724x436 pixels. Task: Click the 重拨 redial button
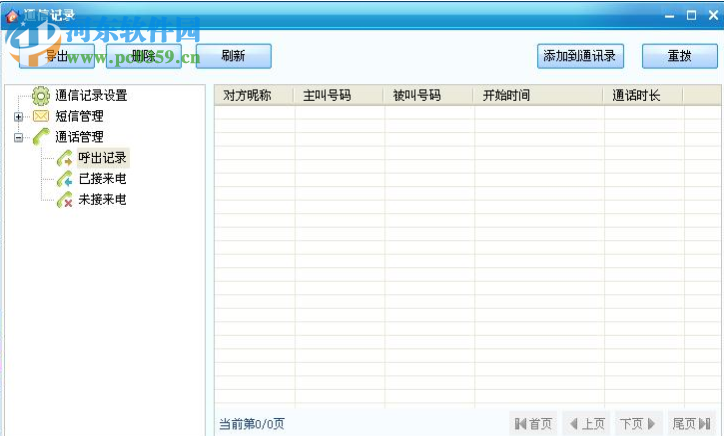tap(680, 56)
